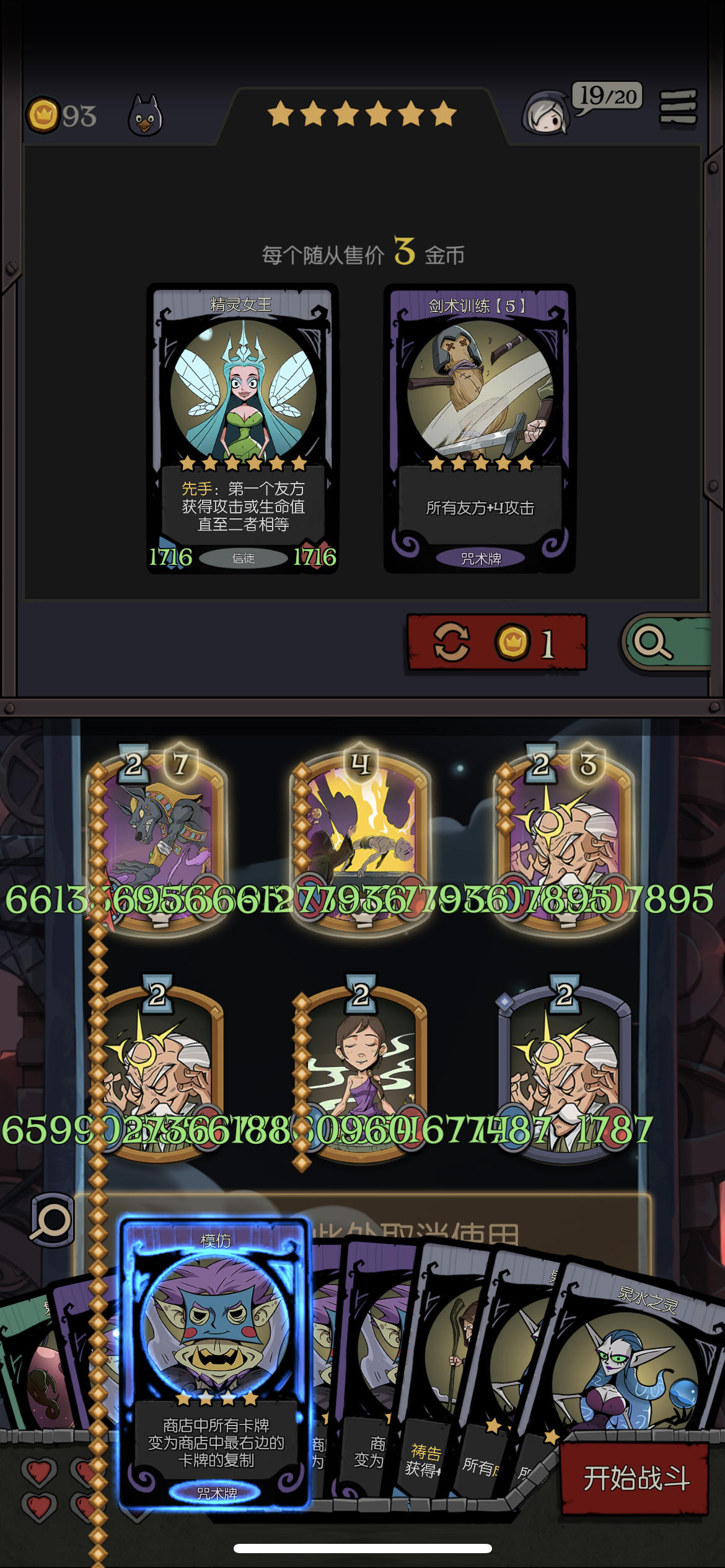Tap the 19/20 round speech bubble
The height and width of the screenshot is (1568, 725).
[607, 97]
